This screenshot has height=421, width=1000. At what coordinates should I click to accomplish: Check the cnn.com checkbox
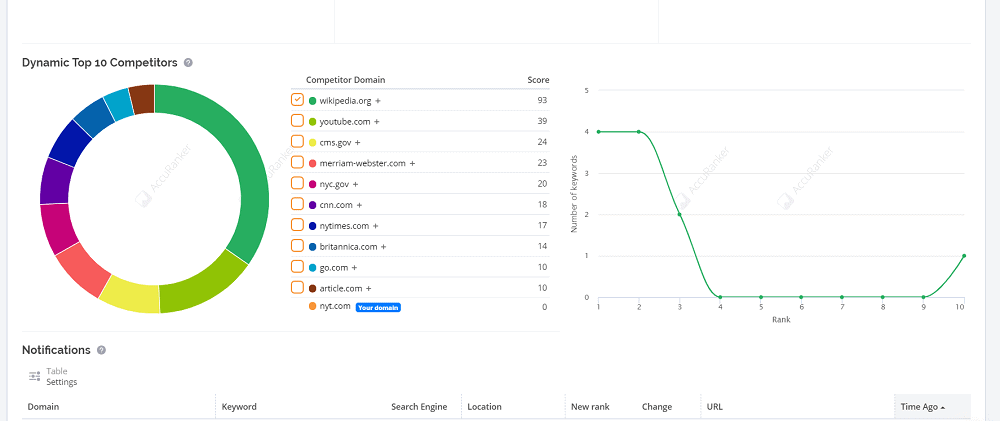tap(297, 204)
